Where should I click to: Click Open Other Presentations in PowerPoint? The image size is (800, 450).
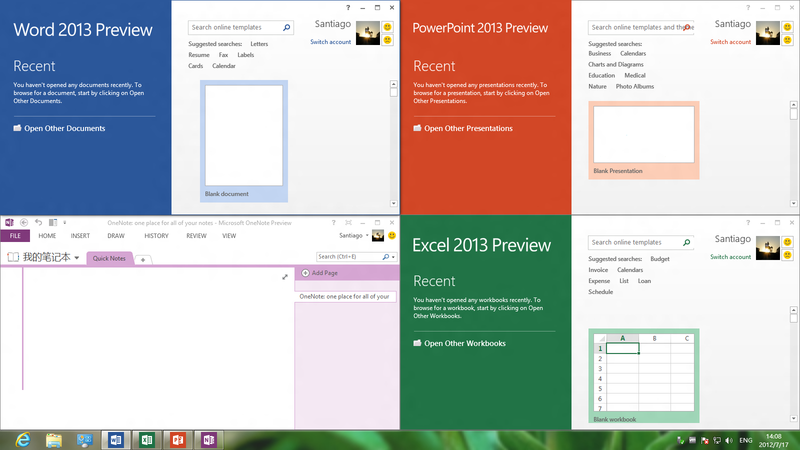(463, 128)
